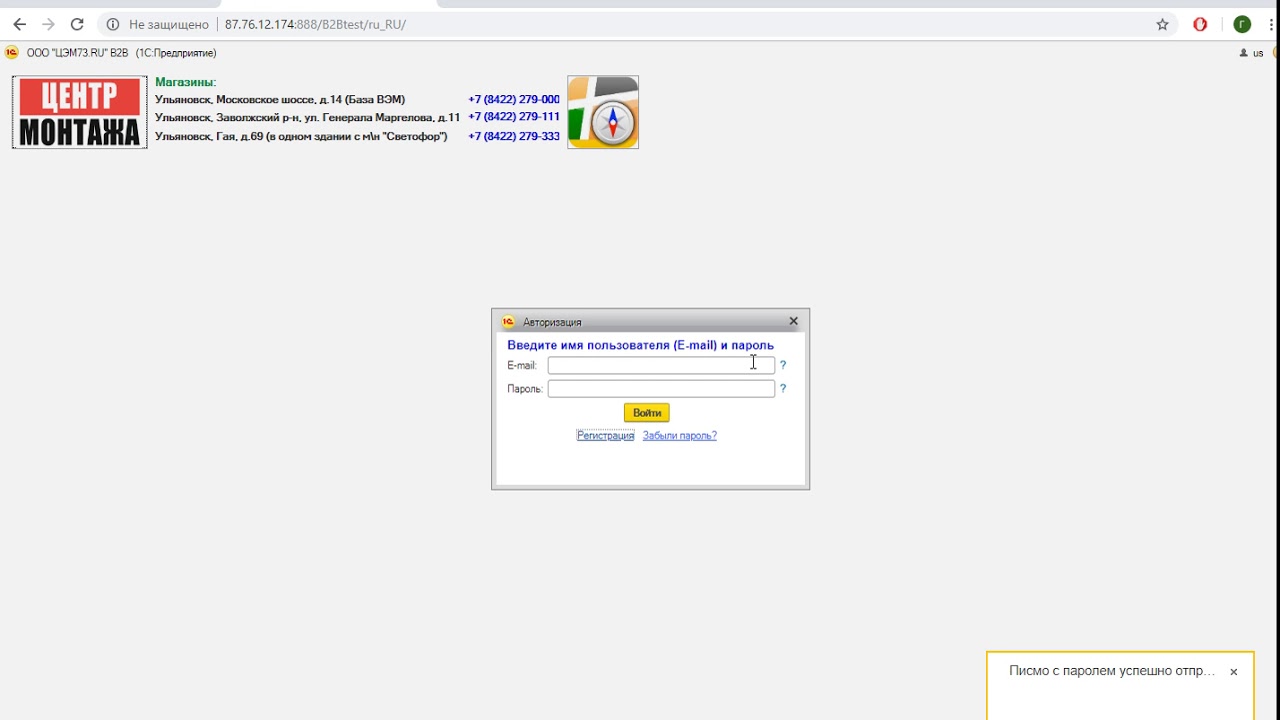The image size is (1280, 720).
Task: Click the 'Письмо с паролем успешно отпр…' message
Action: coord(1112,671)
